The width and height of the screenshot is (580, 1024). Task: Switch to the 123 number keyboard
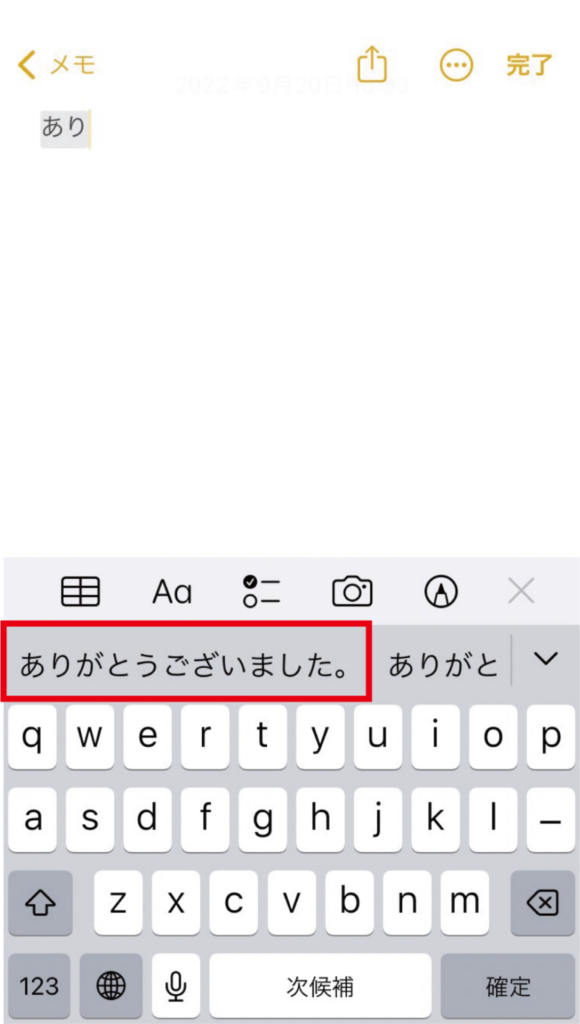(x=39, y=986)
